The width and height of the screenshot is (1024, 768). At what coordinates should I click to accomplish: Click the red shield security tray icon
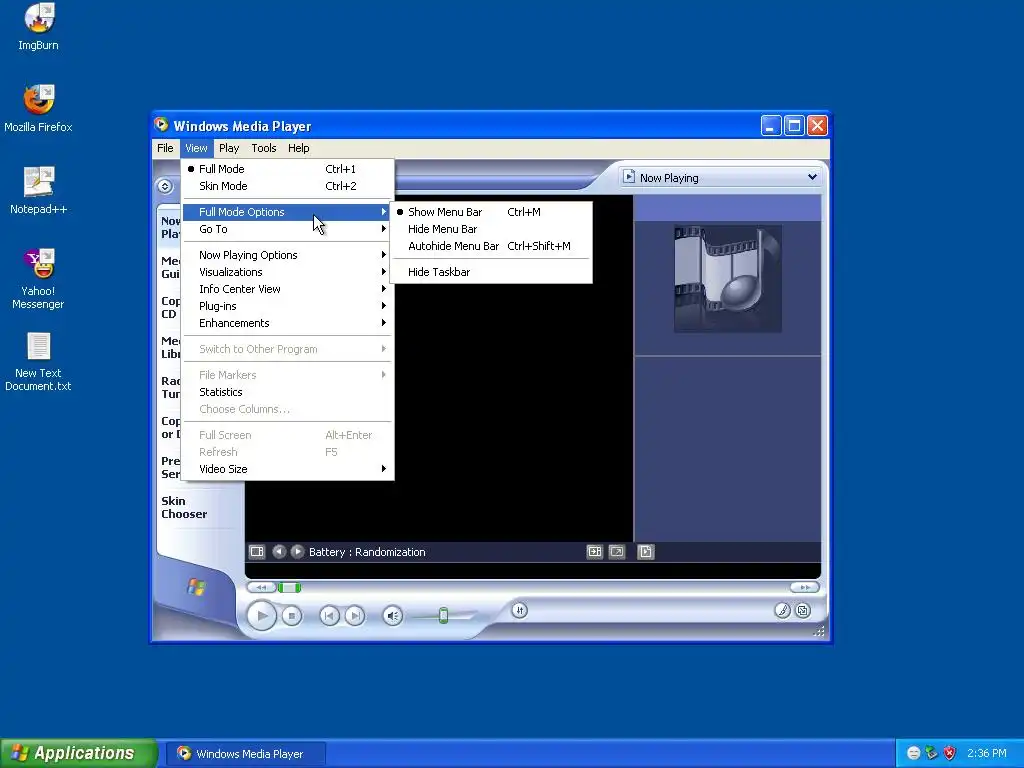click(950, 753)
